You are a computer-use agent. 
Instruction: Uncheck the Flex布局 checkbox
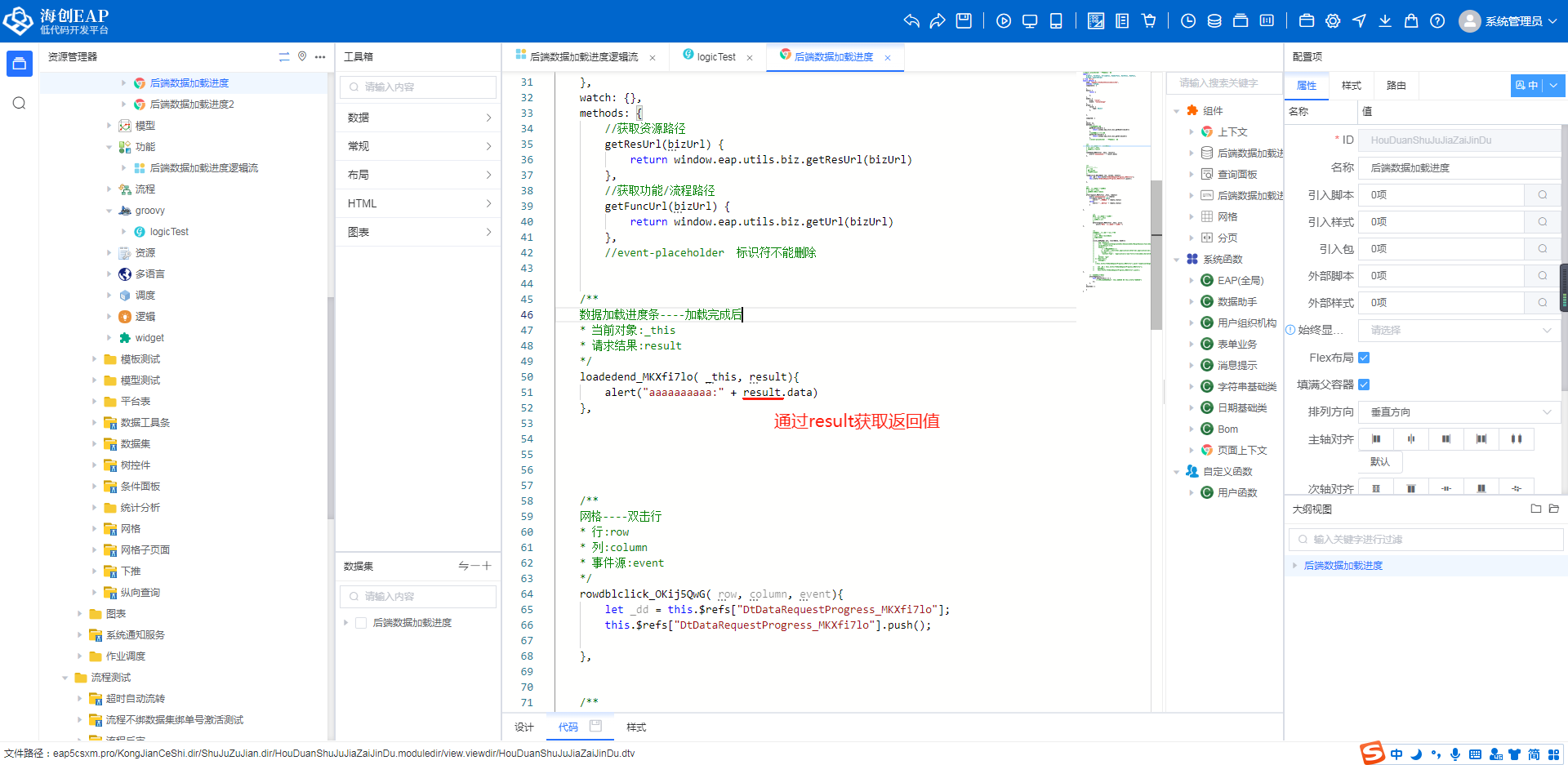[x=1364, y=358]
